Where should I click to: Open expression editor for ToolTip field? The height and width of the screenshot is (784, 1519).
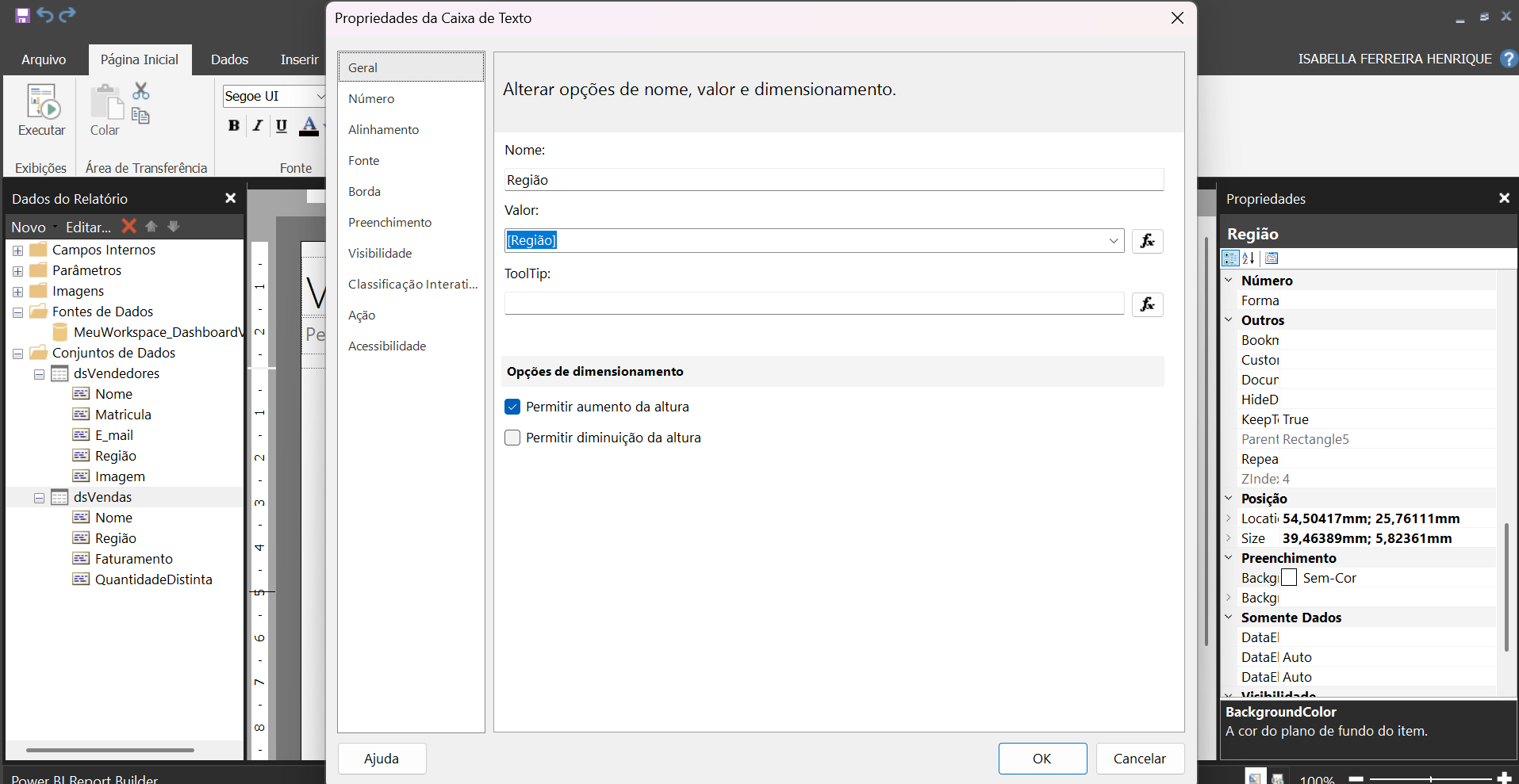(x=1148, y=304)
